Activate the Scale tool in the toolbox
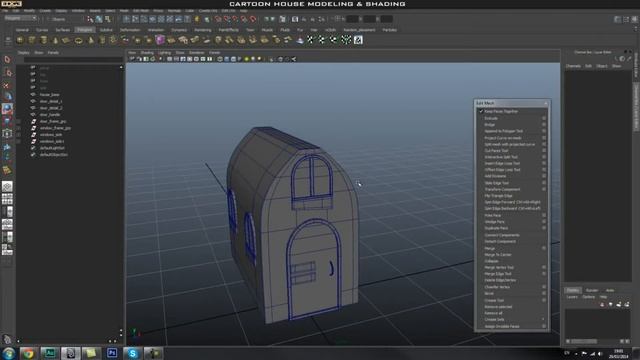This screenshot has width=640, height=360. coord(7,121)
